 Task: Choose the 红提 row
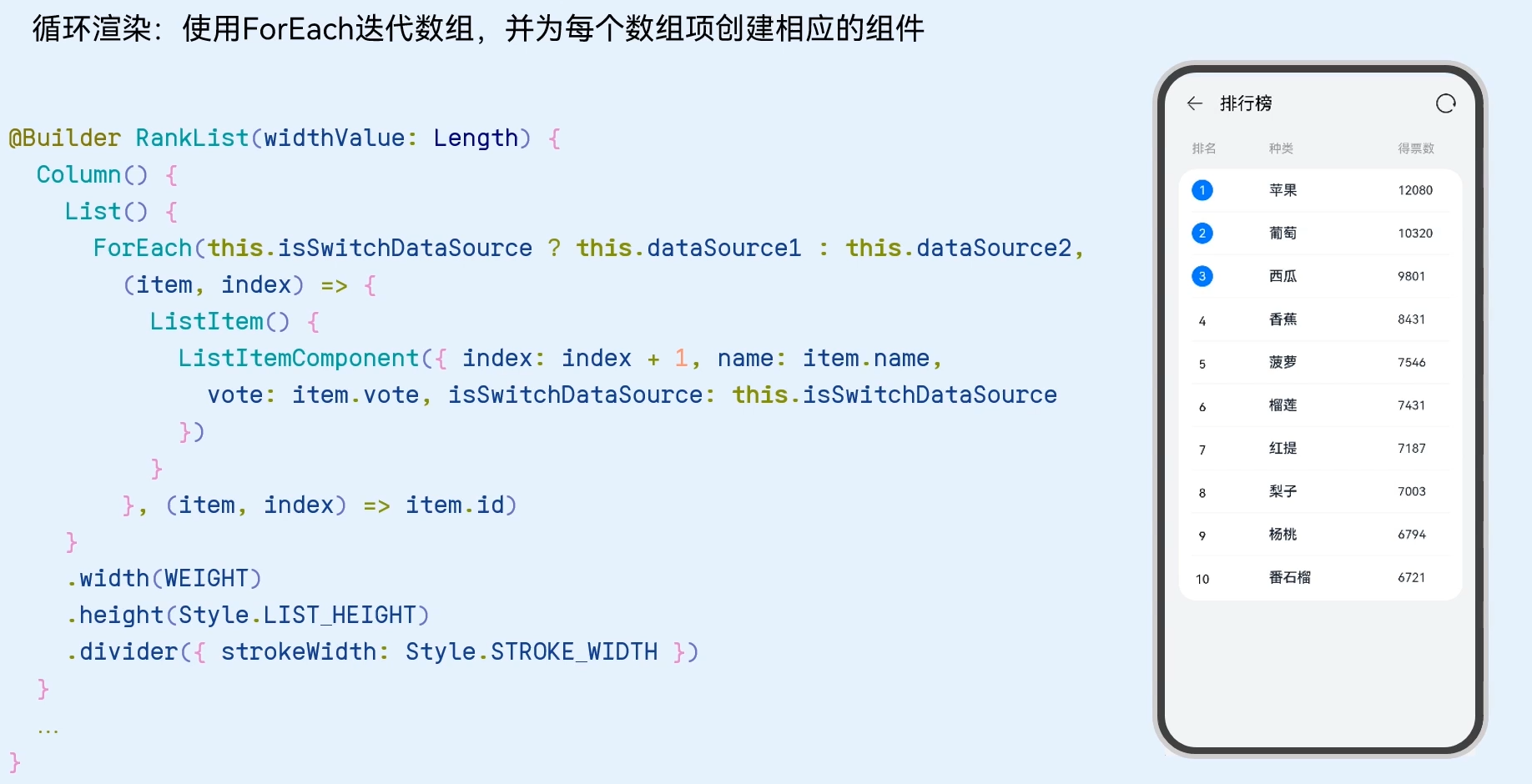1283,449
